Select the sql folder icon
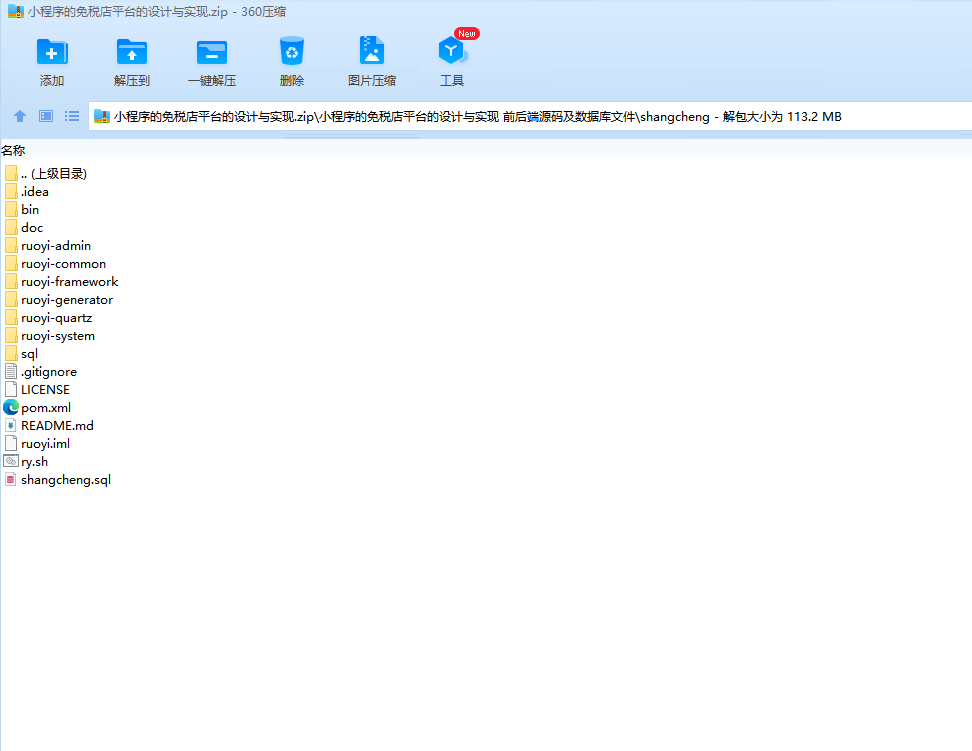972x751 pixels. 11,353
